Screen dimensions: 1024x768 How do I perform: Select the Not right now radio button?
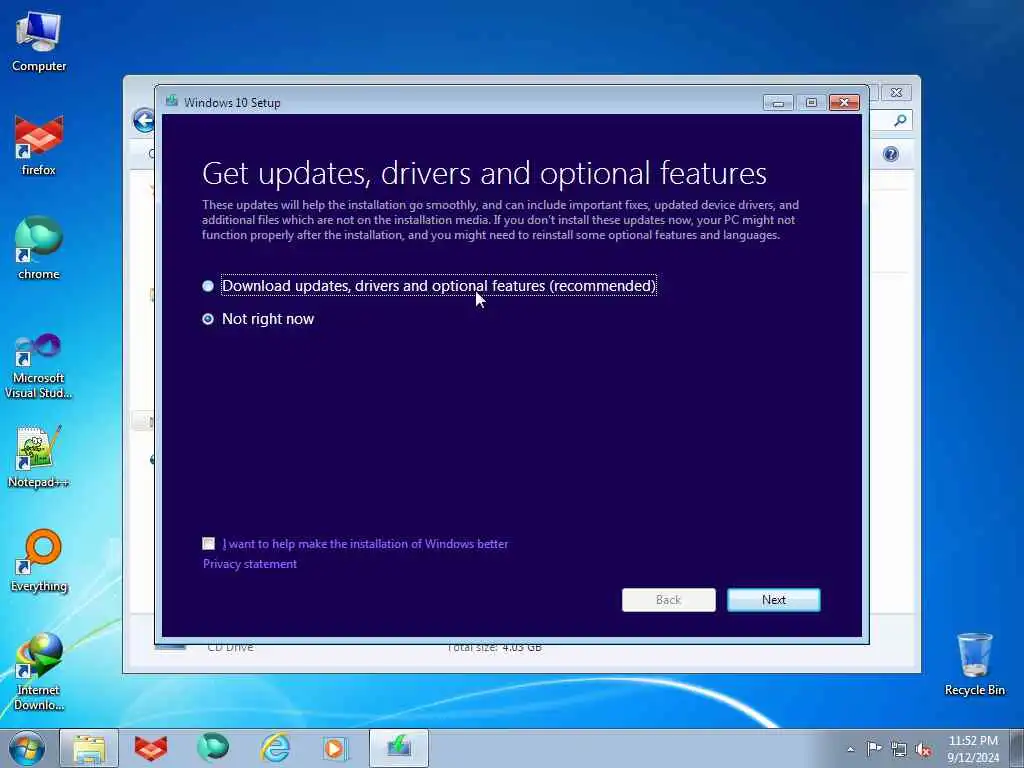click(208, 319)
